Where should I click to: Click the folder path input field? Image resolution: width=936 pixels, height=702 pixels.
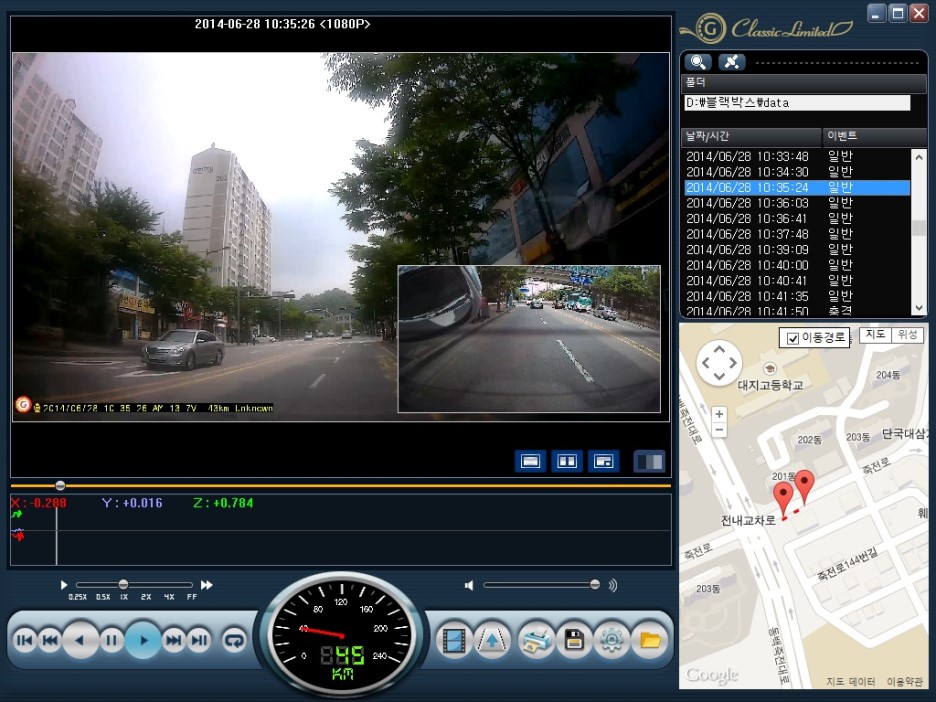[x=797, y=103]
